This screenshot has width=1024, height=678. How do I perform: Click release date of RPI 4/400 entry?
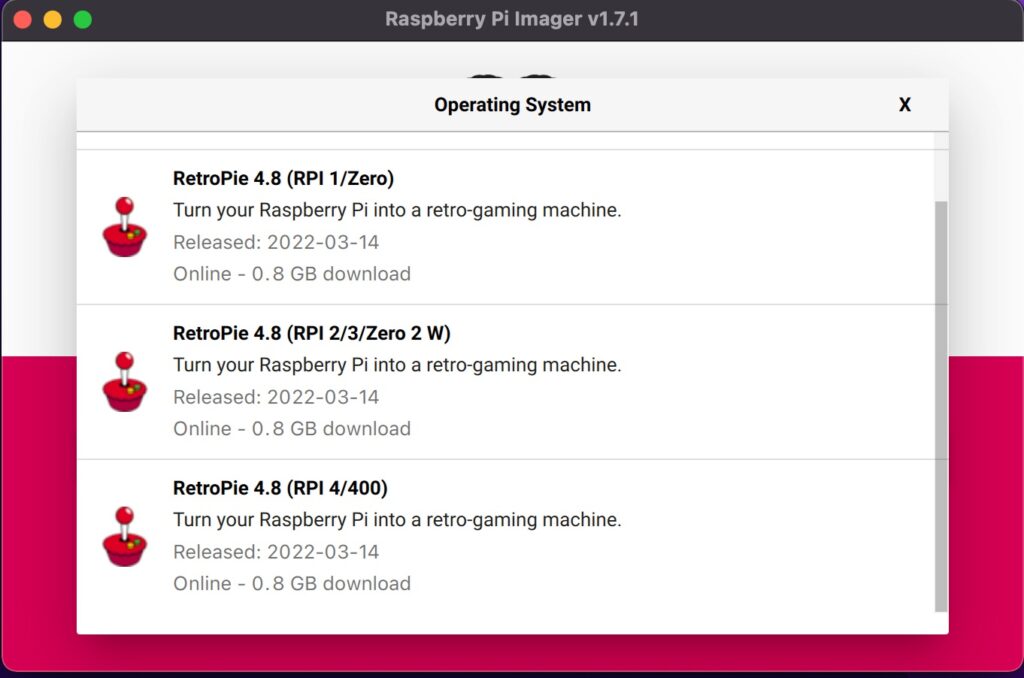(x=276, y=552)
